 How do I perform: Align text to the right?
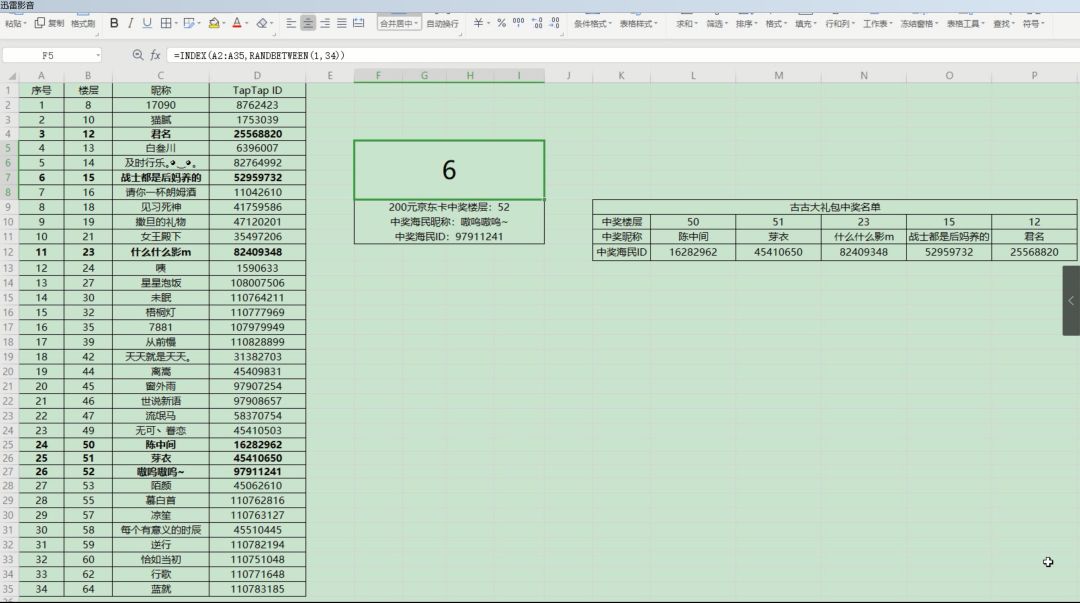tap(324, 23)
